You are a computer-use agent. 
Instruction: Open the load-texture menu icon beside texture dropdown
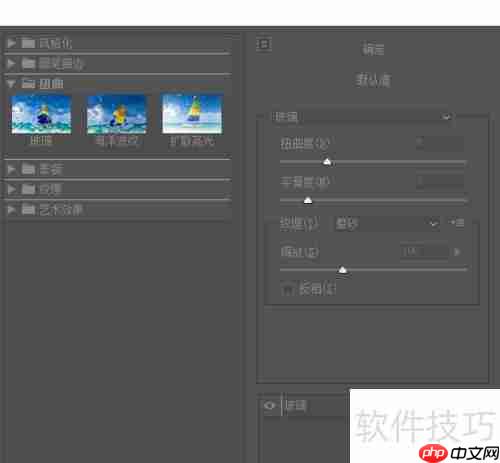click(457, 223)
